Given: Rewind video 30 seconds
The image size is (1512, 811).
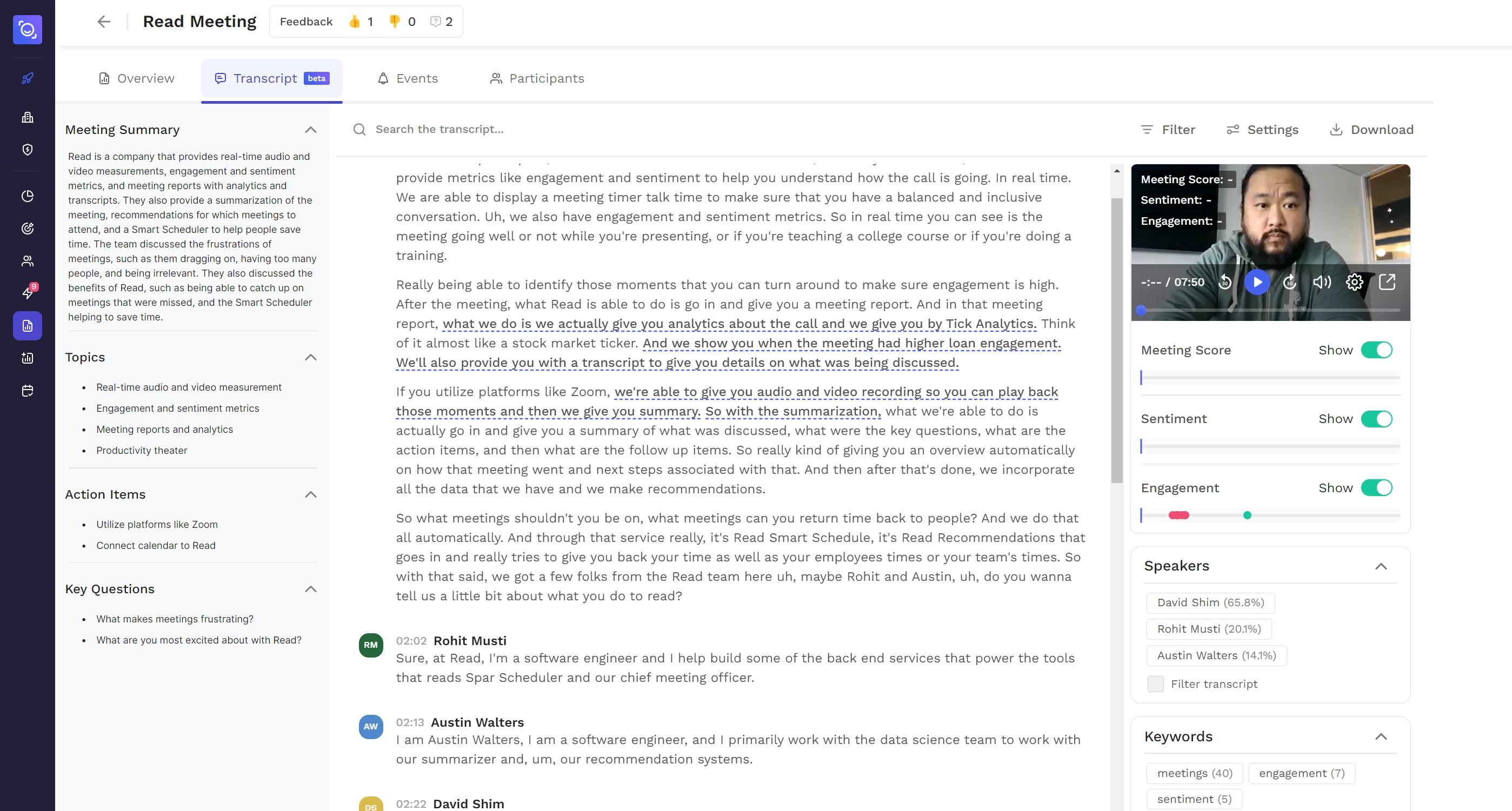Looking at the screenshot, I should pyautogui.click(x=1225, y=282).
